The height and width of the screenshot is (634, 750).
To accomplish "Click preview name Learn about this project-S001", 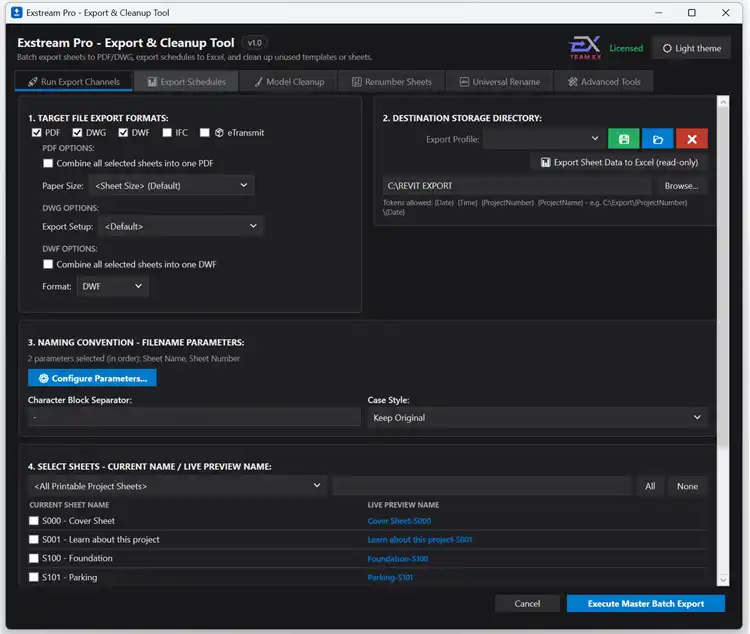I will [x=419, y=539].
